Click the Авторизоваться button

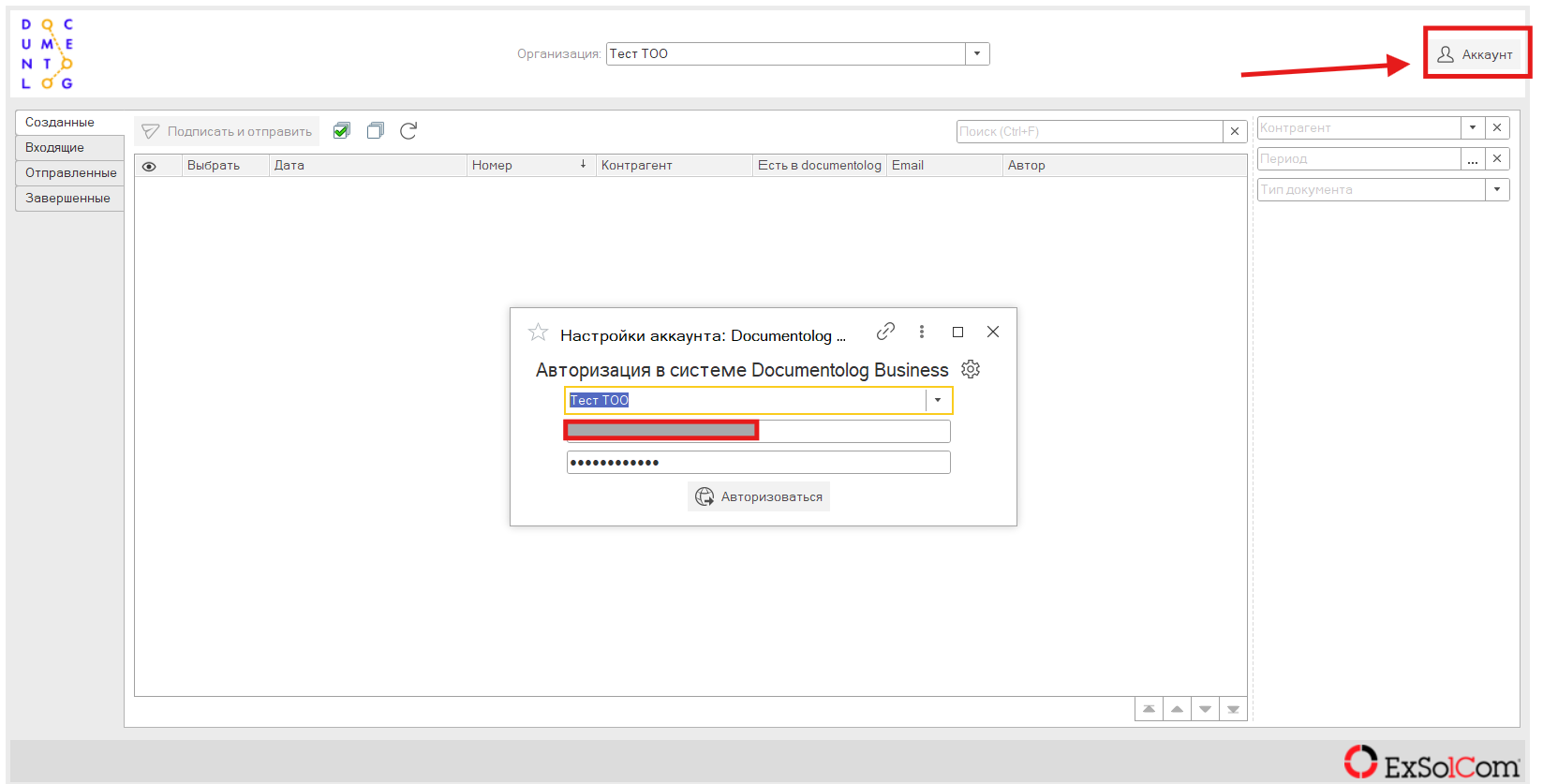tap(759, 496)
